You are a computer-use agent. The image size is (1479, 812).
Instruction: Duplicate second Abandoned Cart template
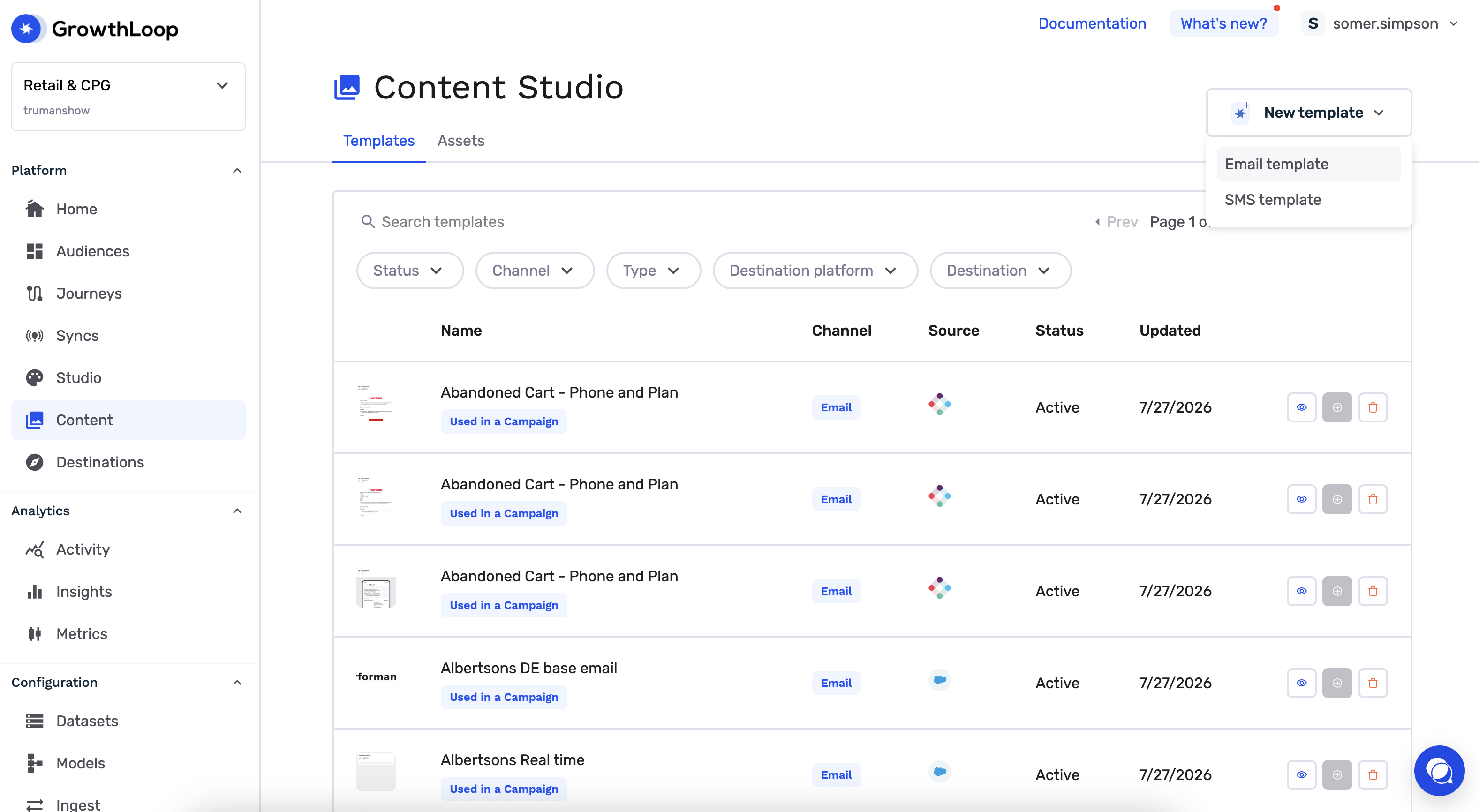click(1337, 499)
